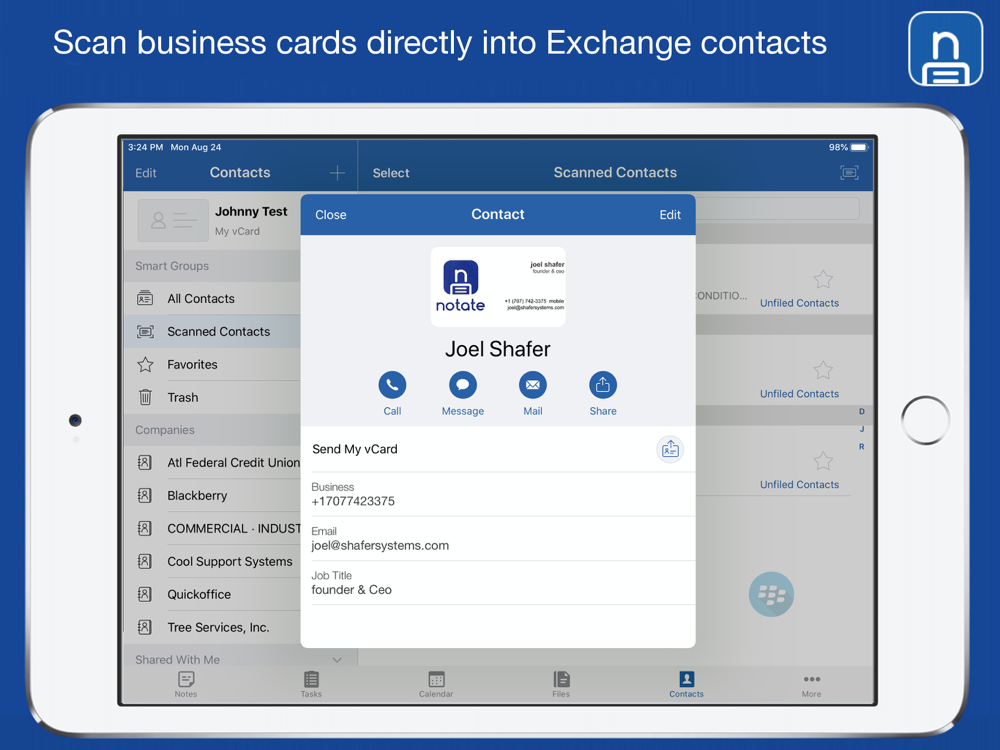Image resolution: width=1000 pixels, height=750 pixels.
Task: Tap Select in Scanned Contacts header
Action: click(391, 173)
